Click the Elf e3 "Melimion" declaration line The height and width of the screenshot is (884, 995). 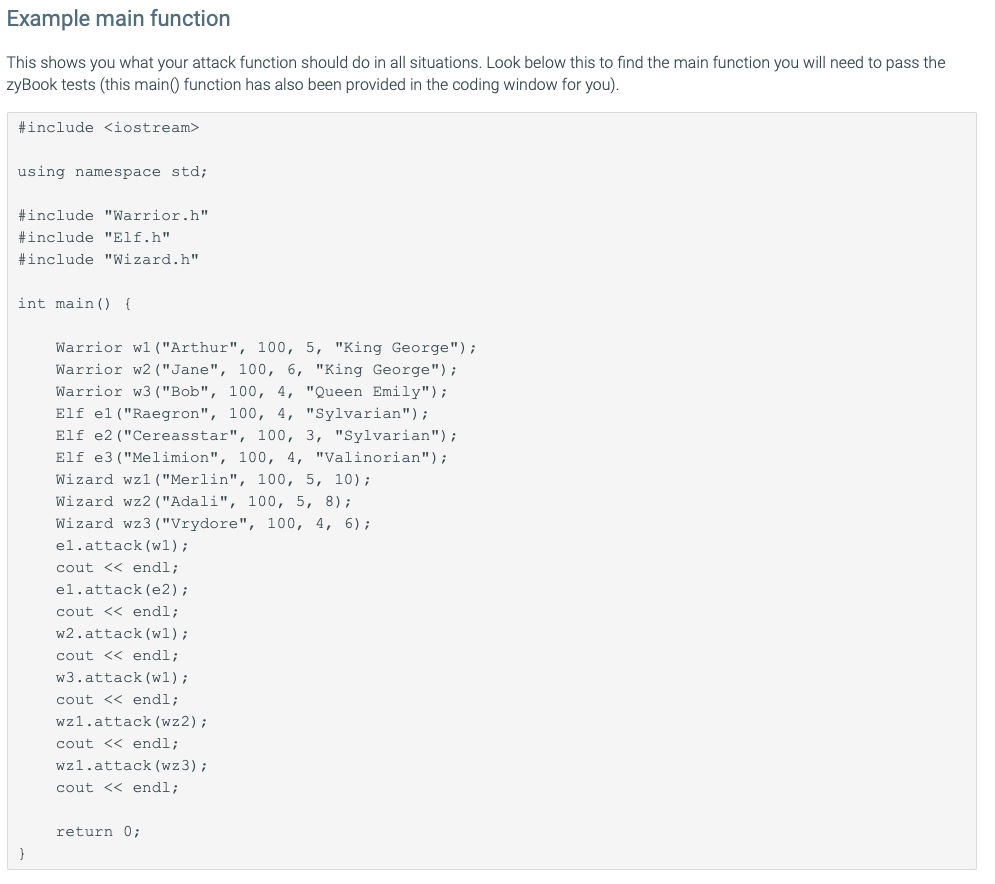[251, 458]
